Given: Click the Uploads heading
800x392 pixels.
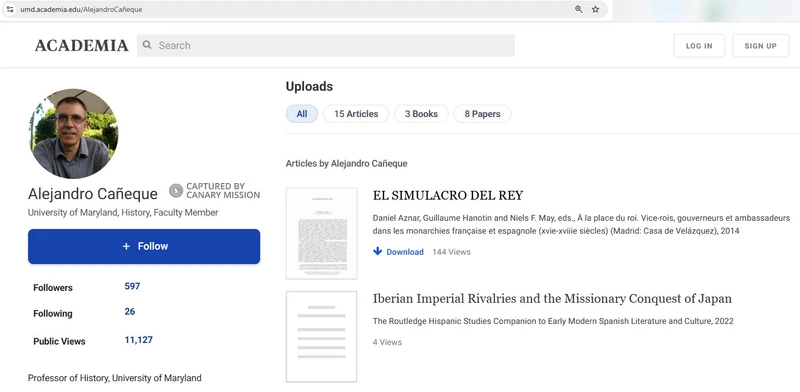Looking at the screenshot, I should coord(309,86).
